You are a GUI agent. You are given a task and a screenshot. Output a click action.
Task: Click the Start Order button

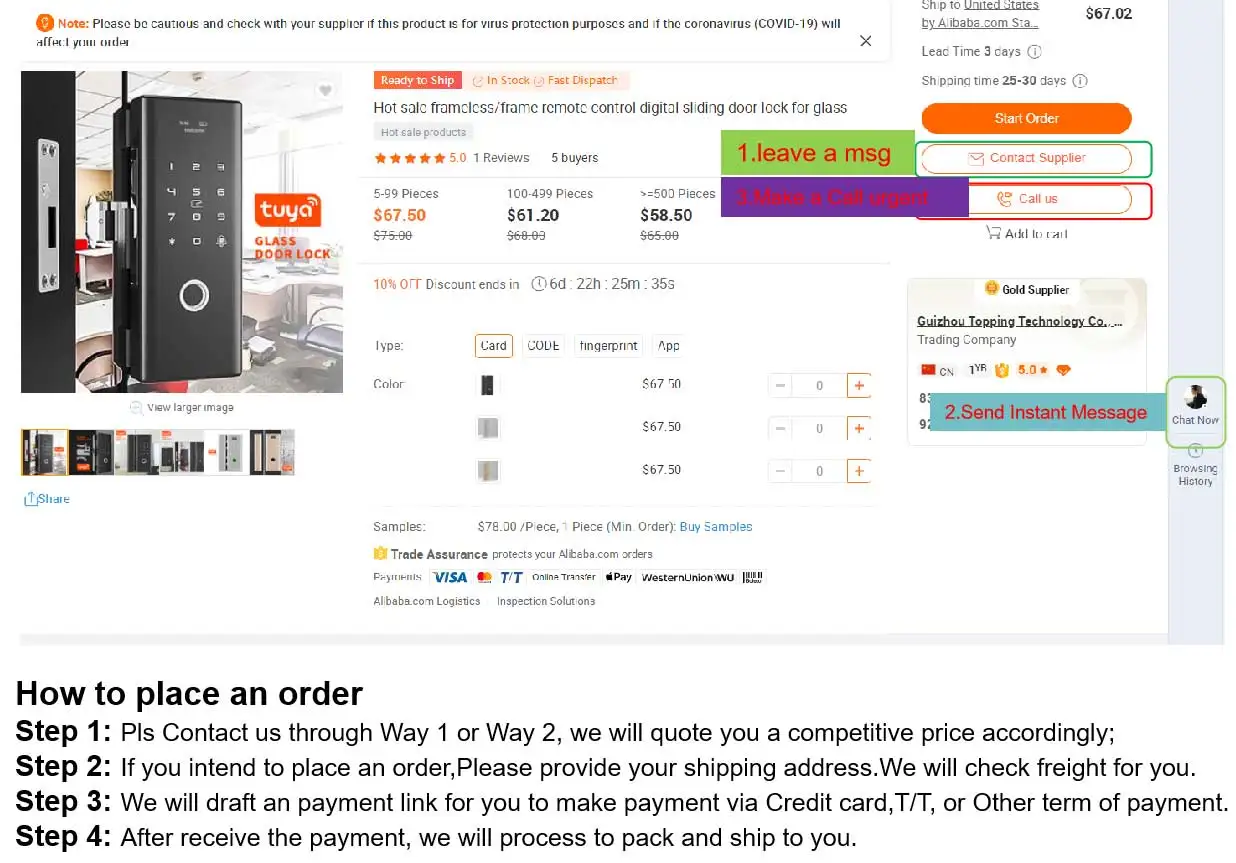(x=1026, y=118)
